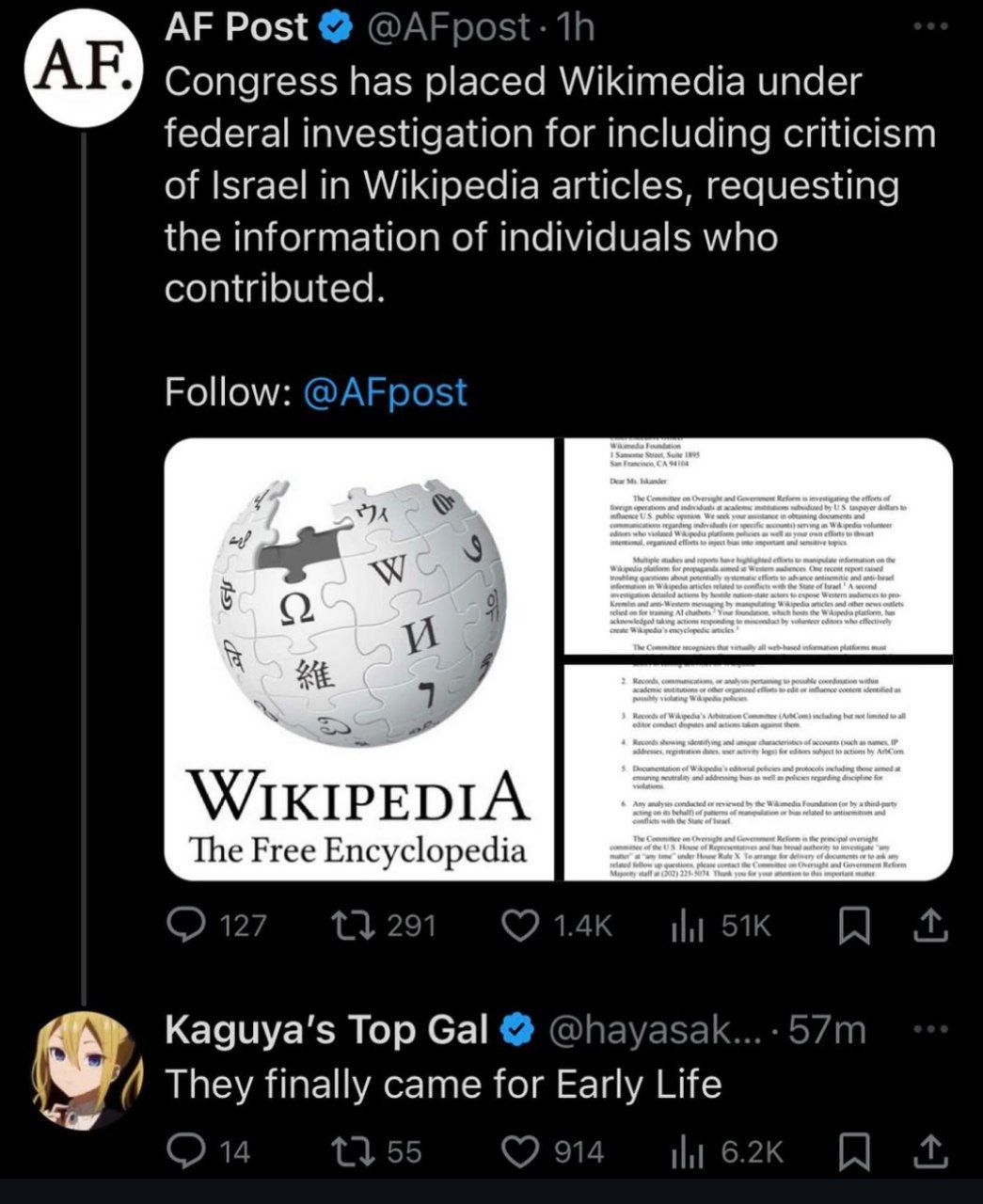Screen dimensions: 983x1204
Task: Open more options on Kaguya's reply
Action: 932,1030
